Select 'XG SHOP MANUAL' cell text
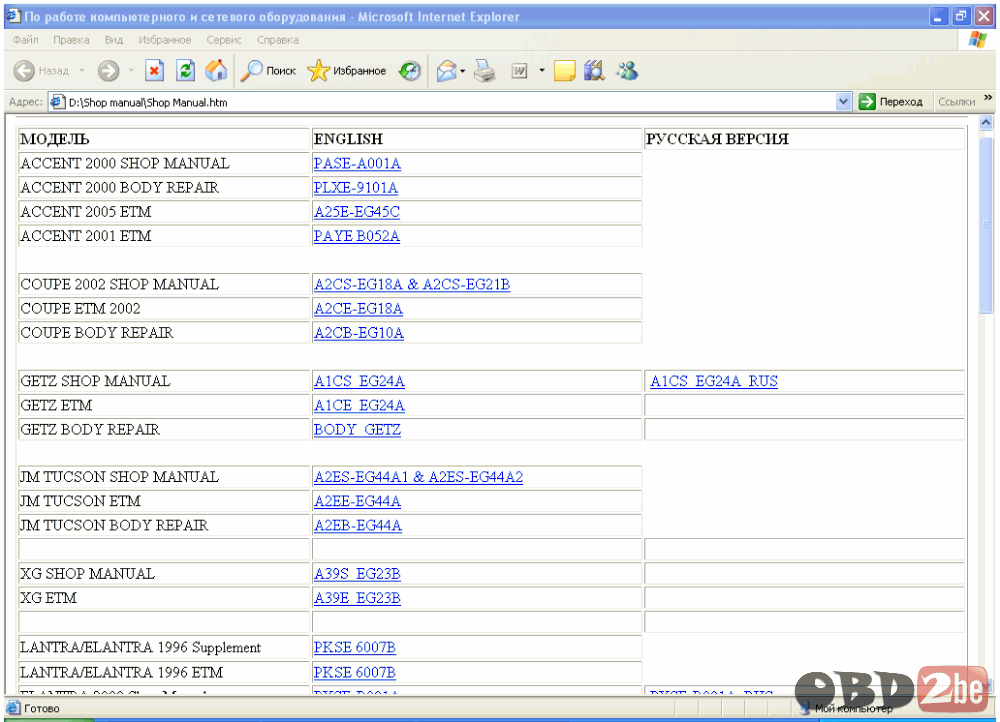Viewport: 1000px width, 722px height. (x=87, y=574)
